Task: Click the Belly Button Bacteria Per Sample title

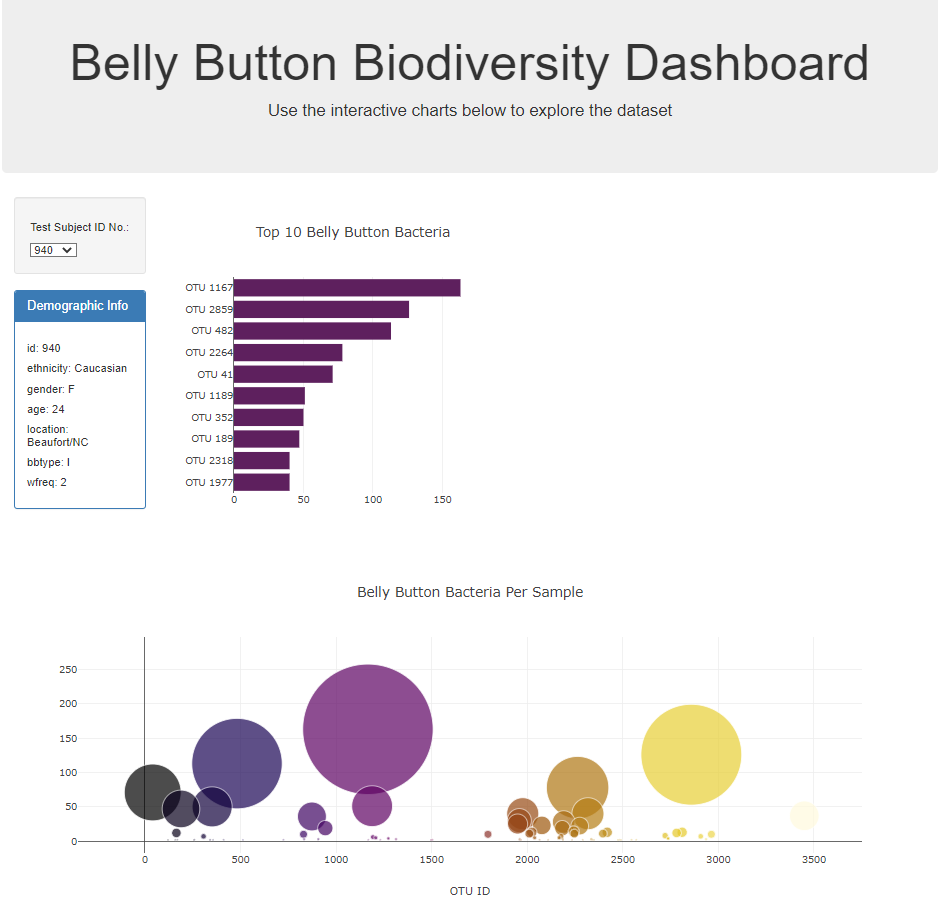Action: [469, 592]
